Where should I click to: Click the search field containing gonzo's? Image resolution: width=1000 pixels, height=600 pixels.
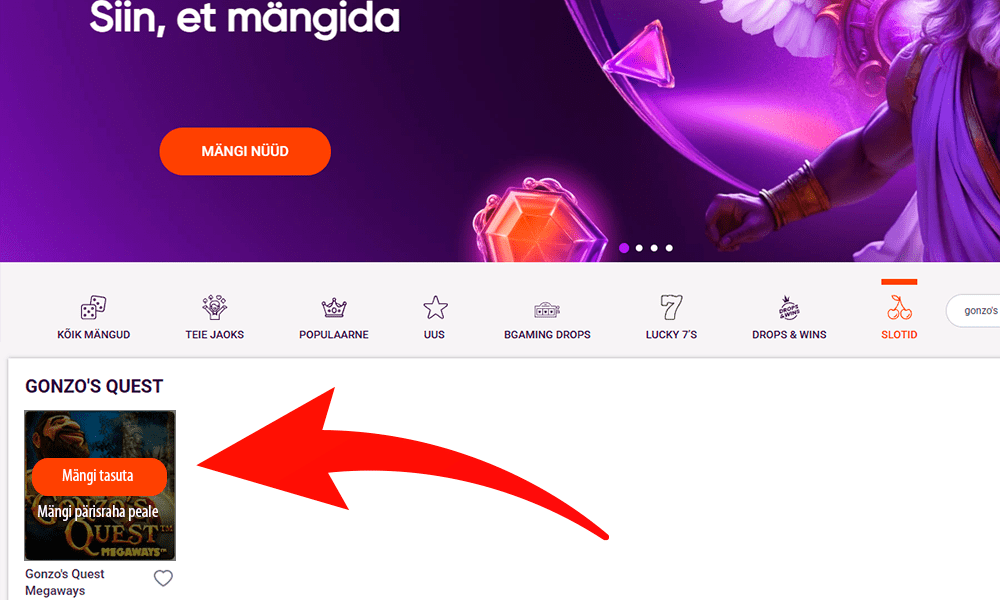(973, 311)
